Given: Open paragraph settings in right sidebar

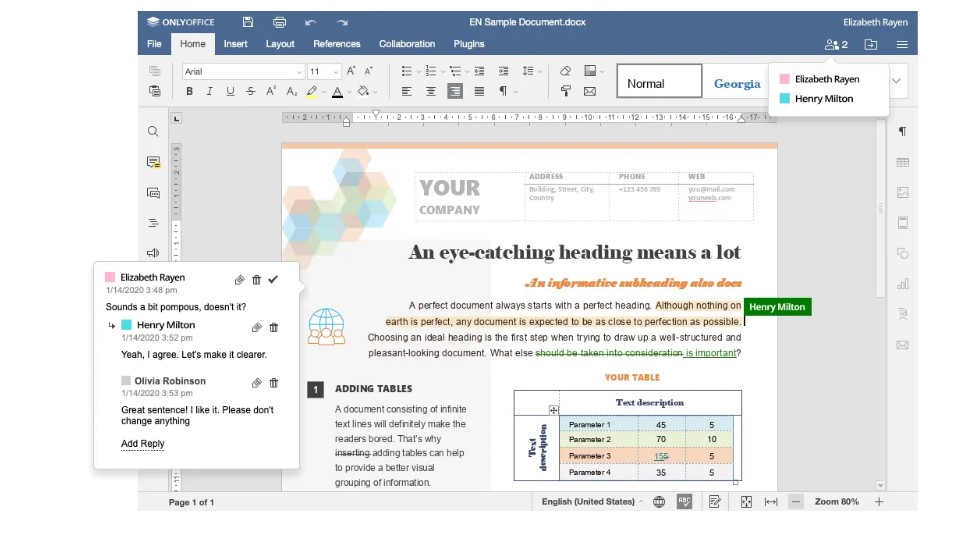Looking at the screenshot, I should pyautogui.click(x=903, y=131).
